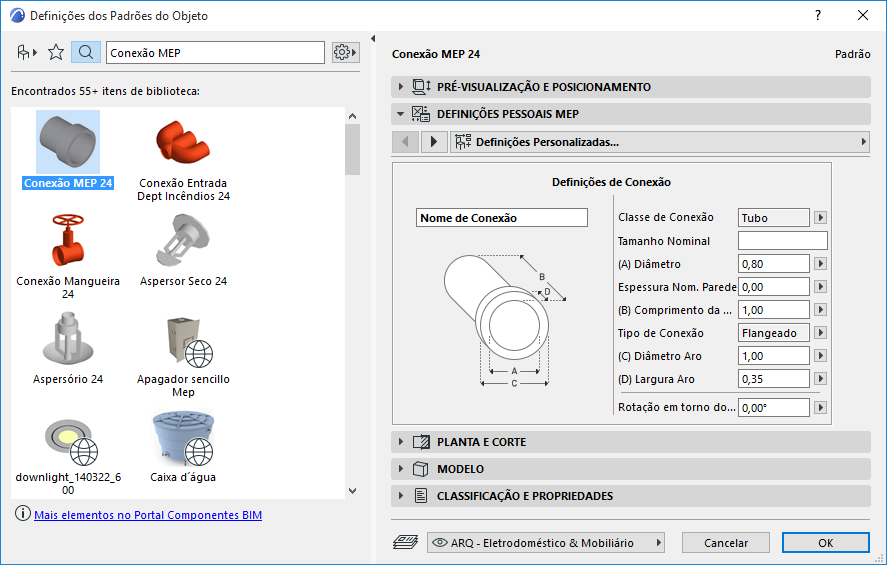Click (C) Diâmetro Aro value field
Image resolution: width=887 pixels, height=565 pixels.
pos(773,356)
